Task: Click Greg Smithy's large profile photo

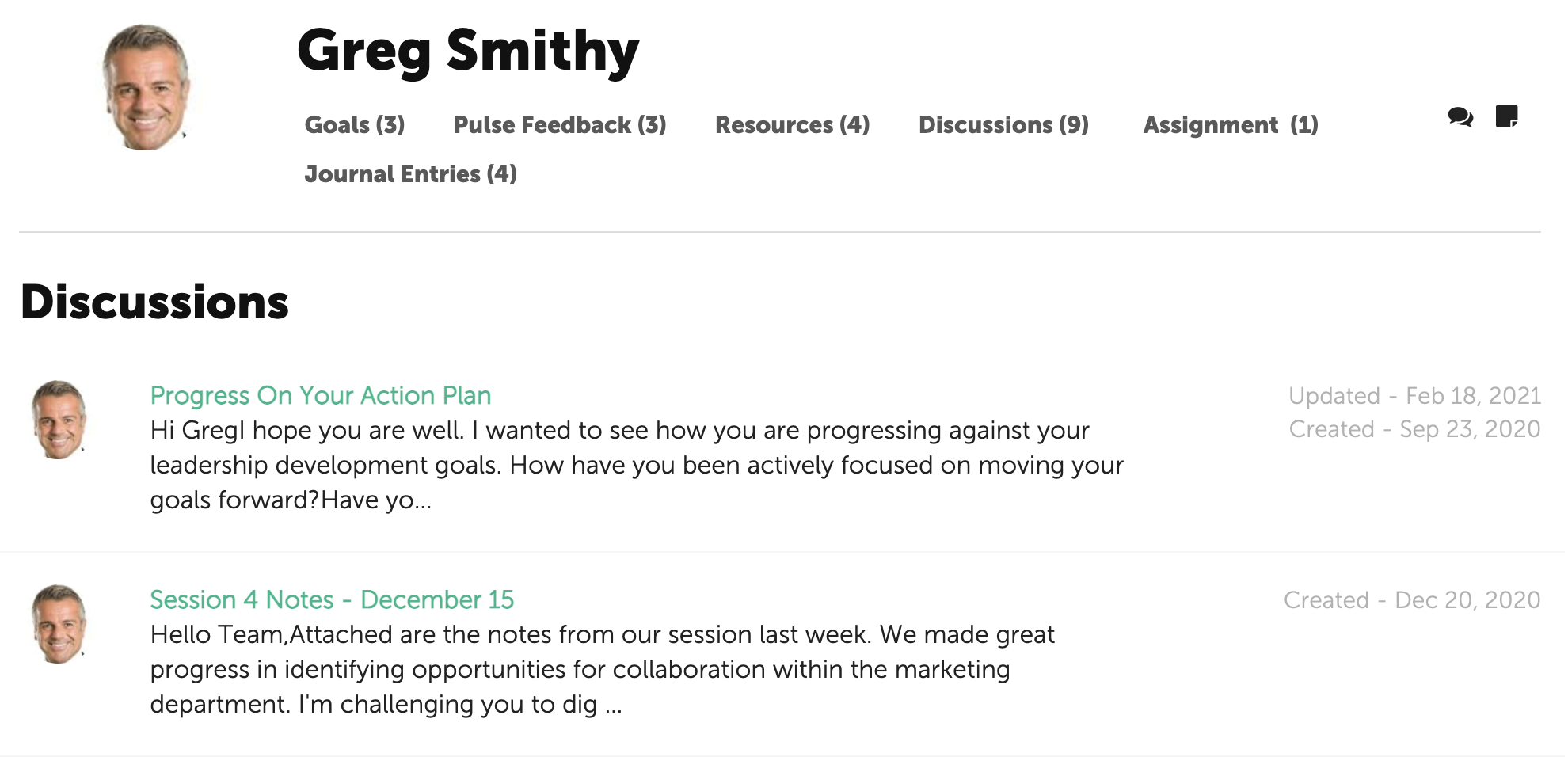Action: (147, 87)
